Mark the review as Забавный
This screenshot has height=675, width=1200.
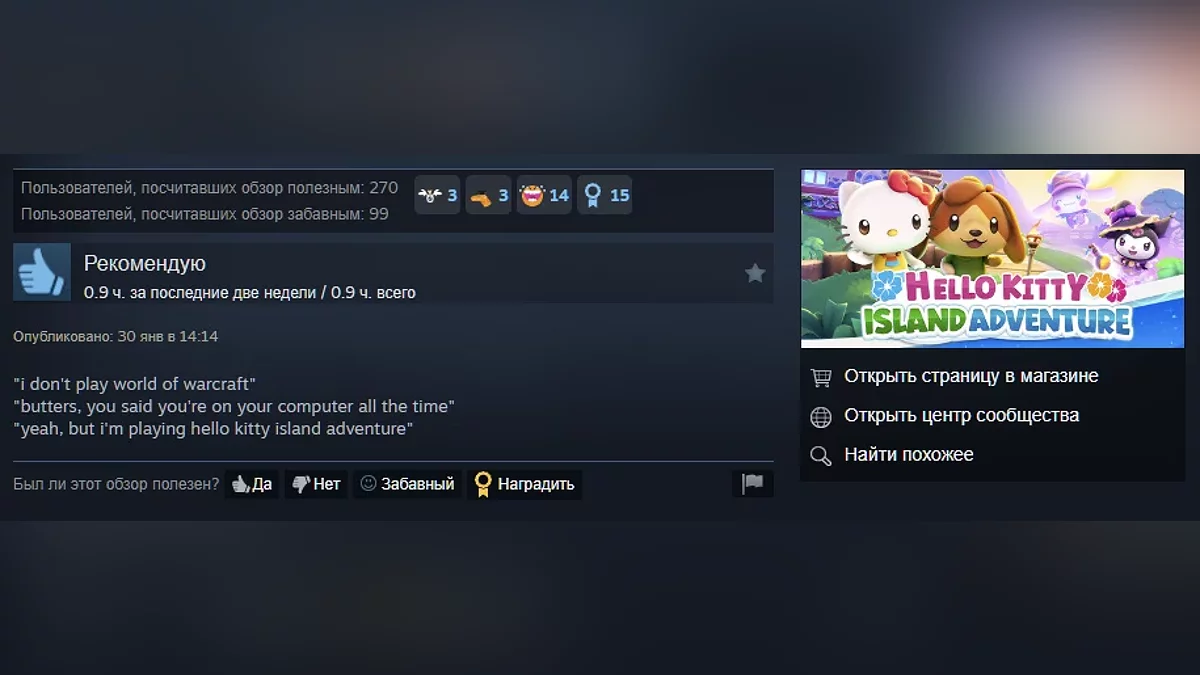[x=407, y=484]
